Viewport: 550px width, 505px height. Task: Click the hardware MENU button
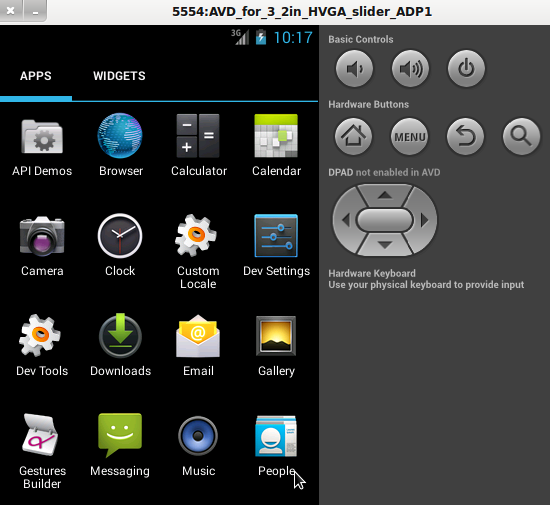pyautogui.click(x=409, y=136)
